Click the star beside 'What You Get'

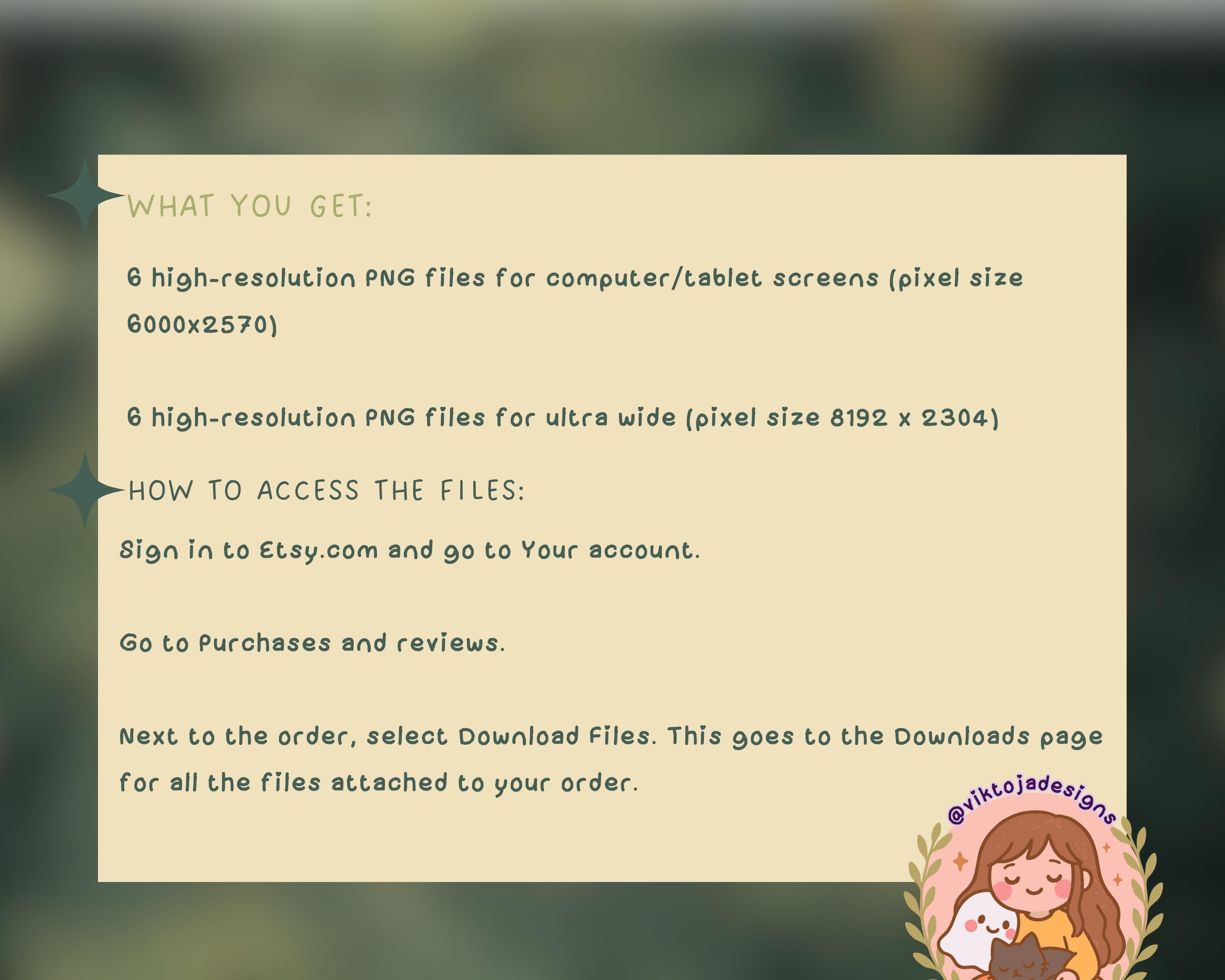point(85,196)
